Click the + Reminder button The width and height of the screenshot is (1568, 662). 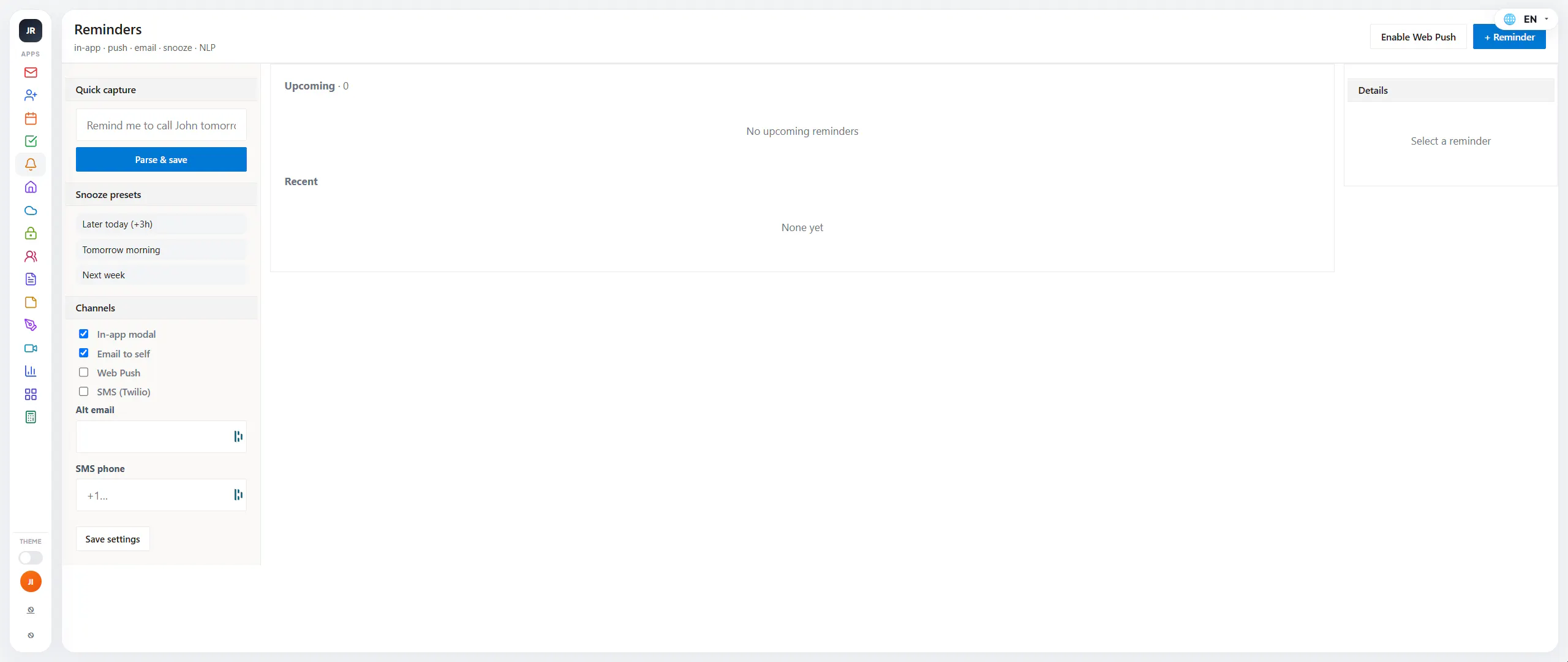click(x=1509, y=37)
